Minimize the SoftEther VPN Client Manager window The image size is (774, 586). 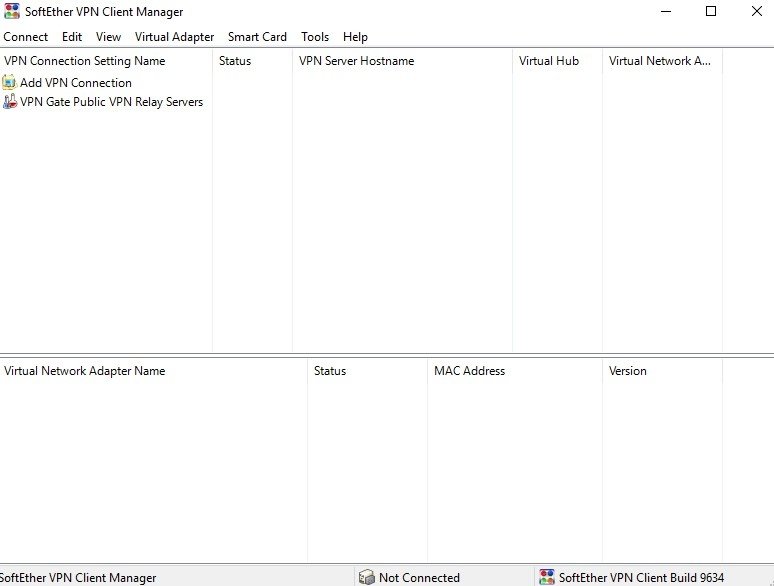[x=666, y=11]
